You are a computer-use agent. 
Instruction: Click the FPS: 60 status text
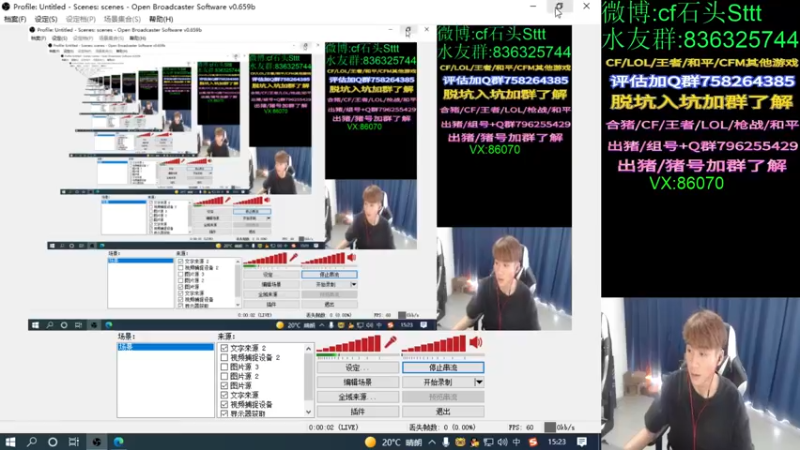(521, 427)
